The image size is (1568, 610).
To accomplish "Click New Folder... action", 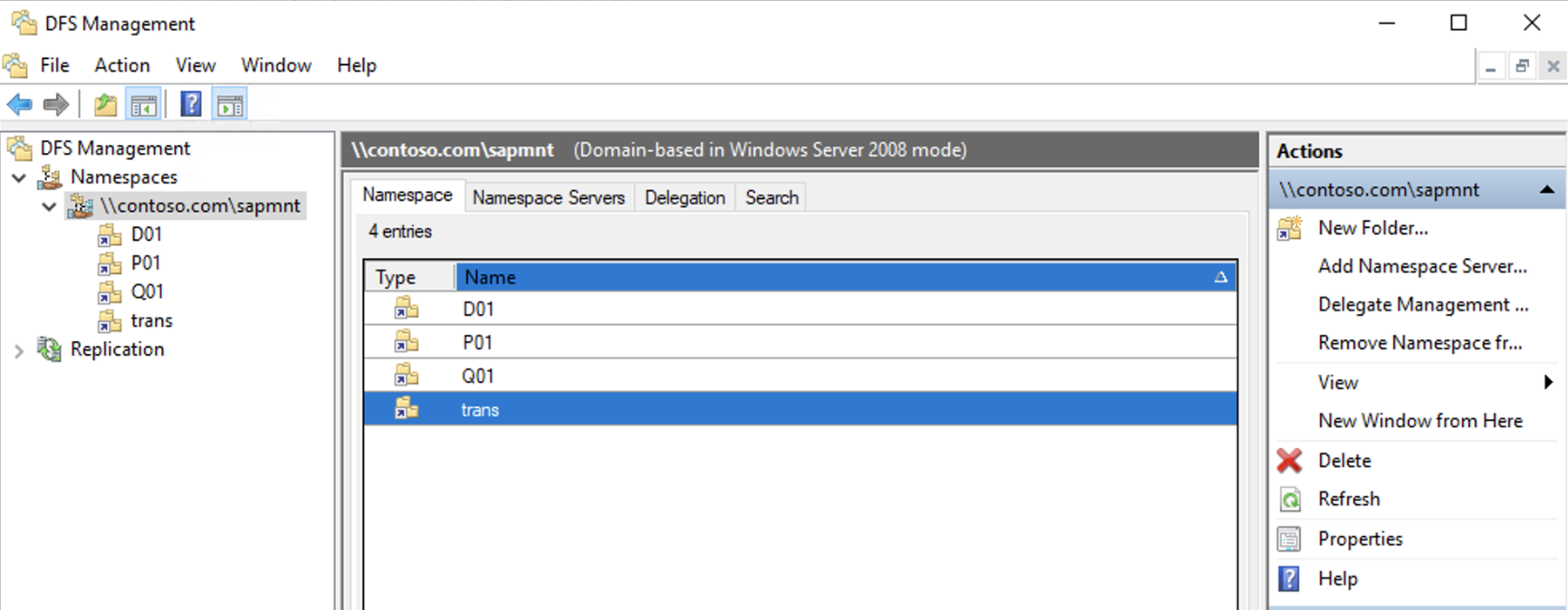I will [1373, 228].
